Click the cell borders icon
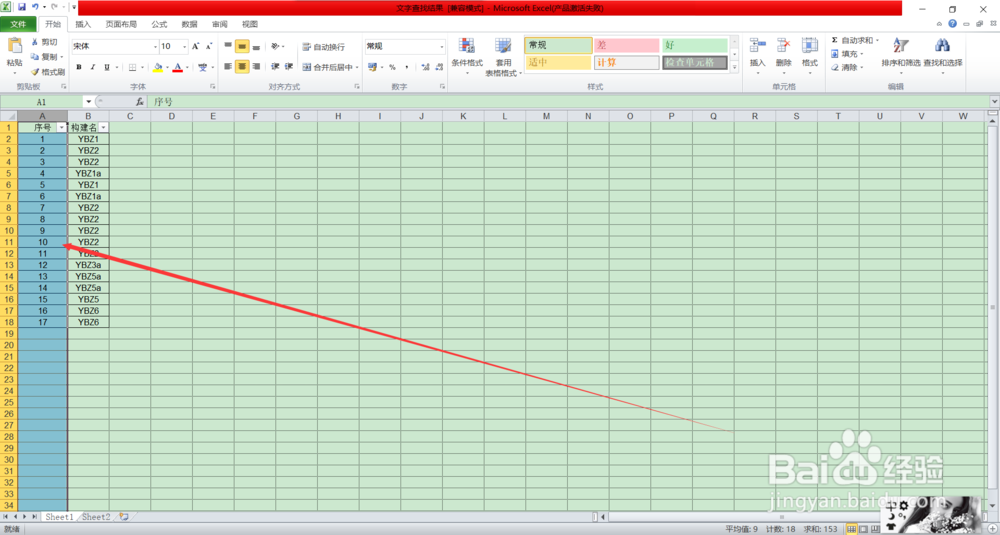 (133, 67)
